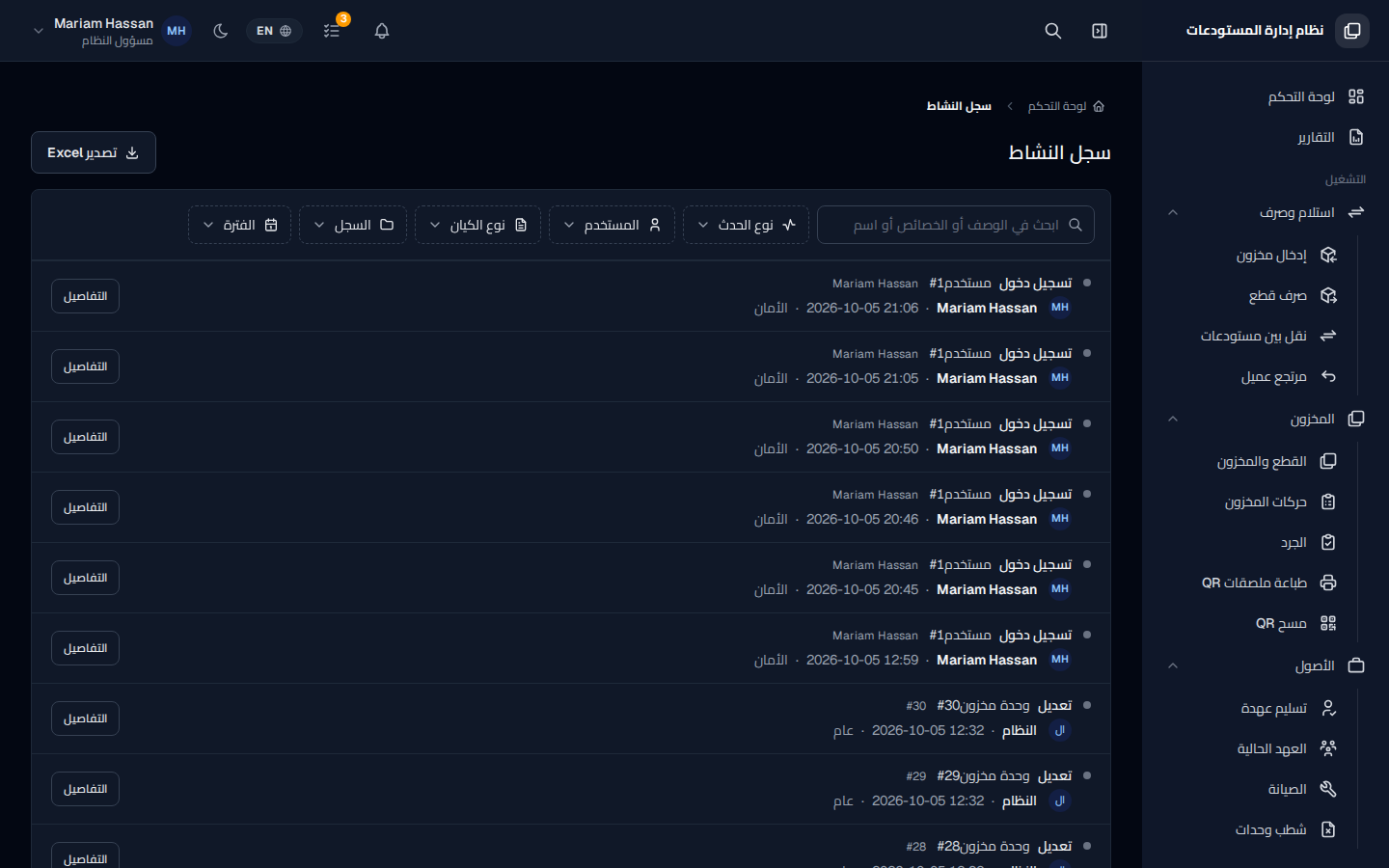This screenshot has height=868, width=1389.
Task: Open التفاصيل for 21:06 login entry
Action: coord(85,296)
